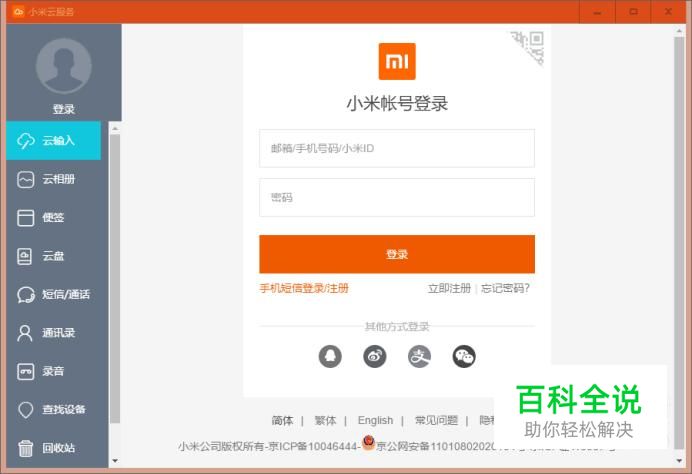
Task: Select the 云输入 sidebar item
Action: (x=53, y=141)
